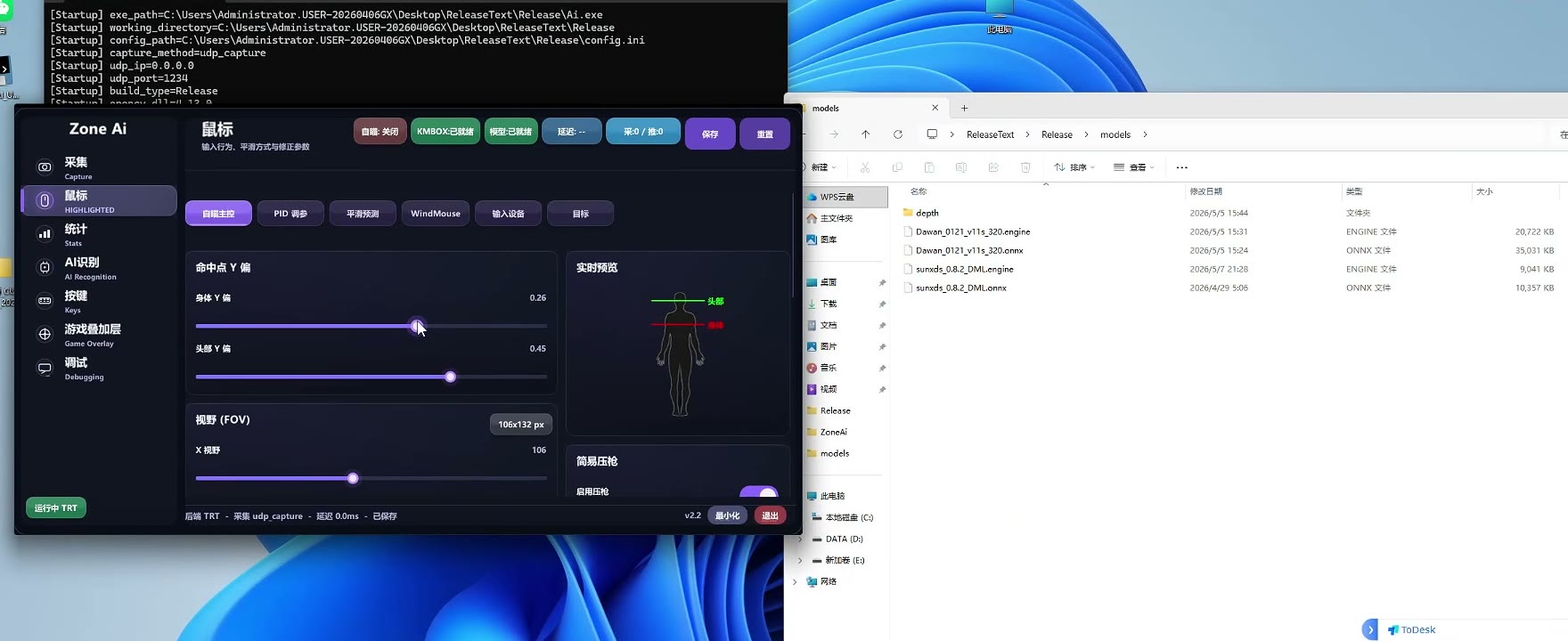1568x641 pixels.
Task: Open the See more (…) menu in Explorer
Action: 1182,167
